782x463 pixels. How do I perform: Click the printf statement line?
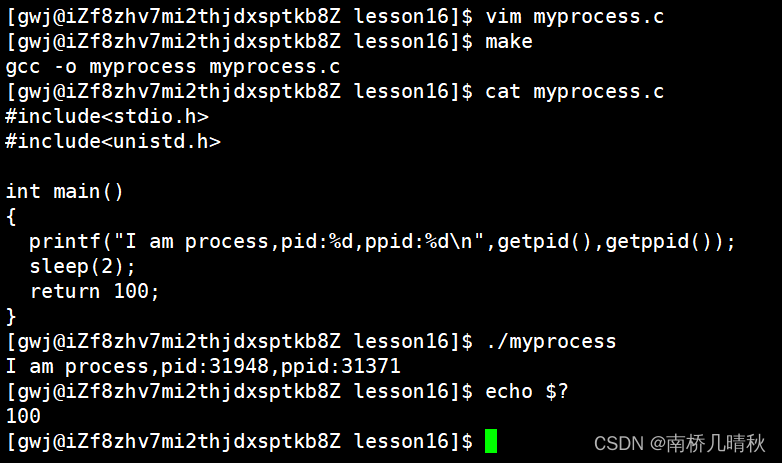pos(382,242)
